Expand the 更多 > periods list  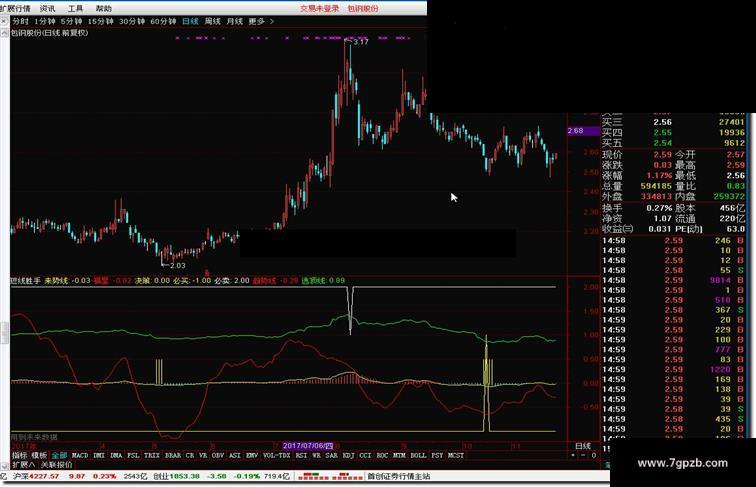click(261, 22)
